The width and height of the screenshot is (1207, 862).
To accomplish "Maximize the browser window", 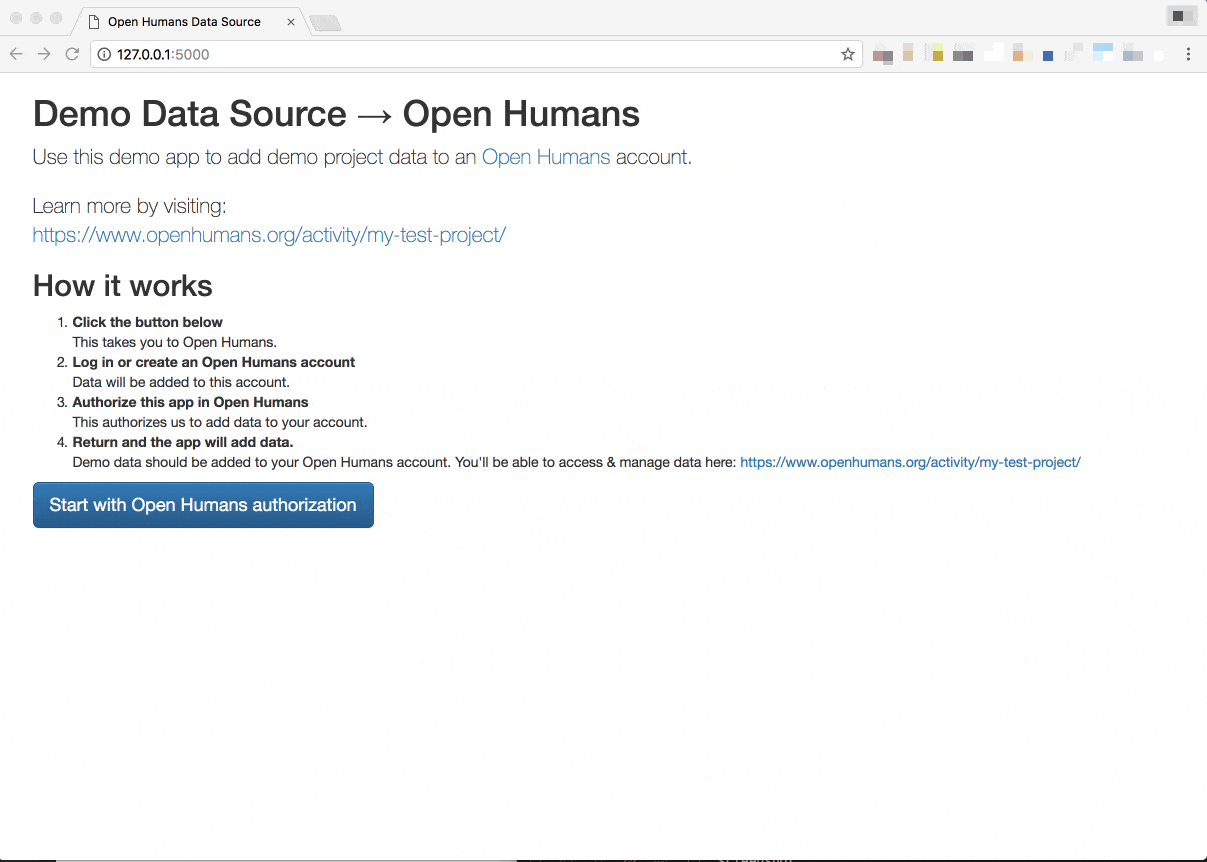I will 56,18.
